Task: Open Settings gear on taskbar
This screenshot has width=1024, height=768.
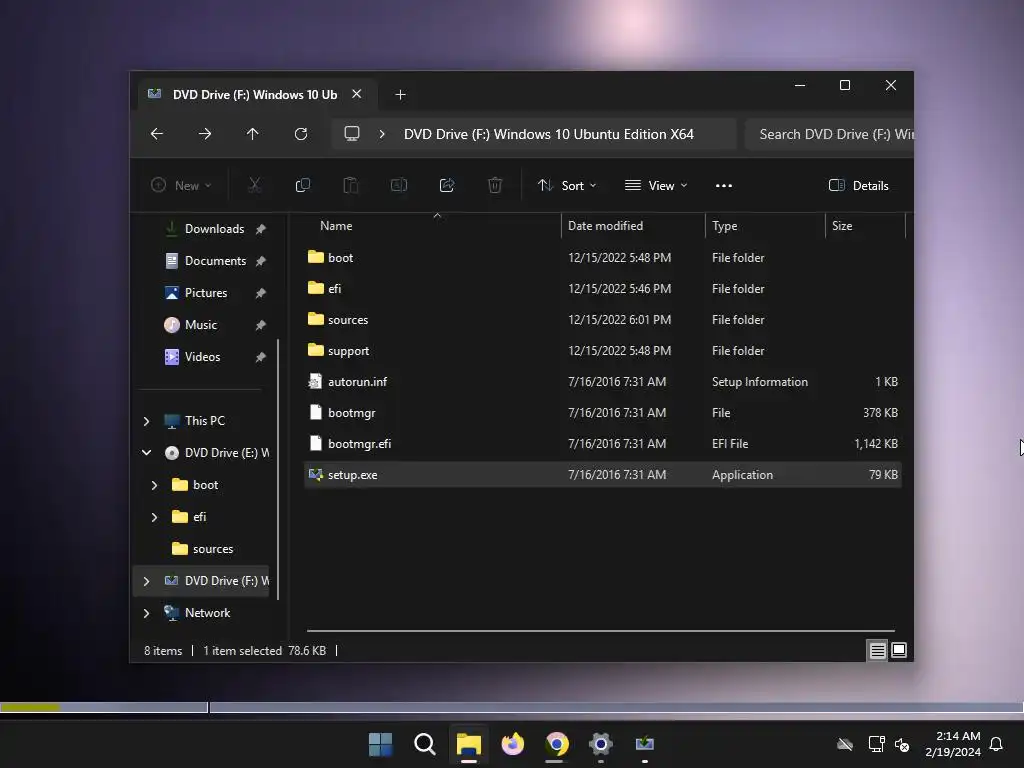Action: pyautogui.click(x=601, y=744)
